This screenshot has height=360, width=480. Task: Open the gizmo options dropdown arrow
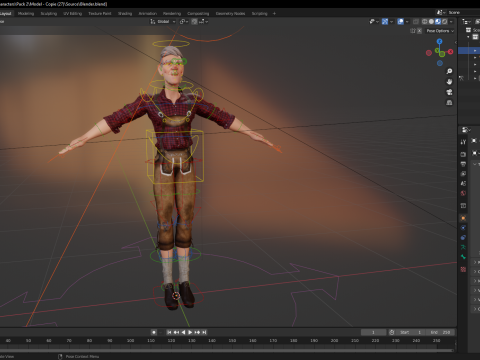tap(391, 22)
